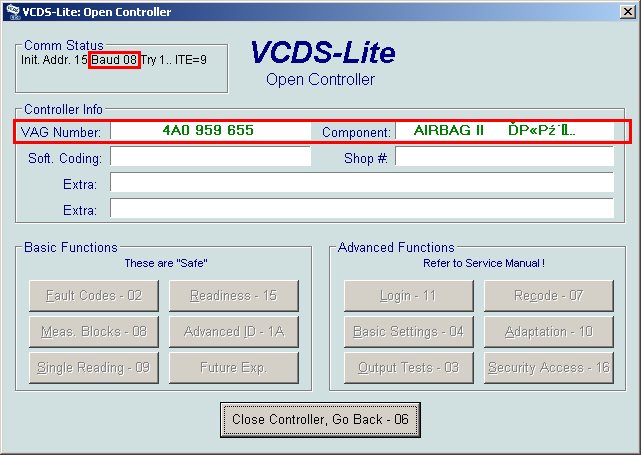Click the second Extra field
This screenshot has height=455, width=641.
click(x=362, y=208)
